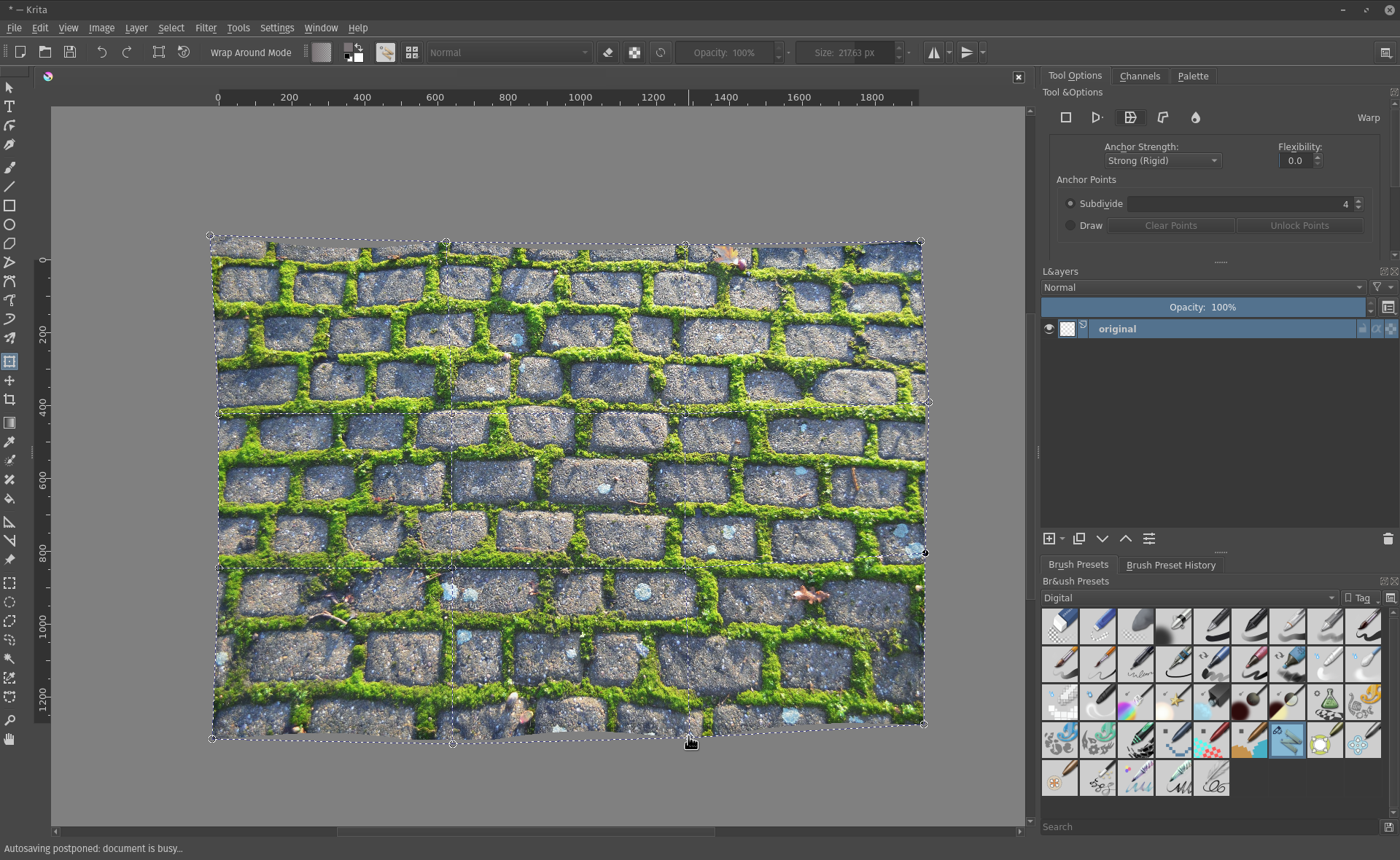Open the layer blending mode dropdown showing Normal
The height and width of the screenshot is (860, 1400).
click(1203, 287)
